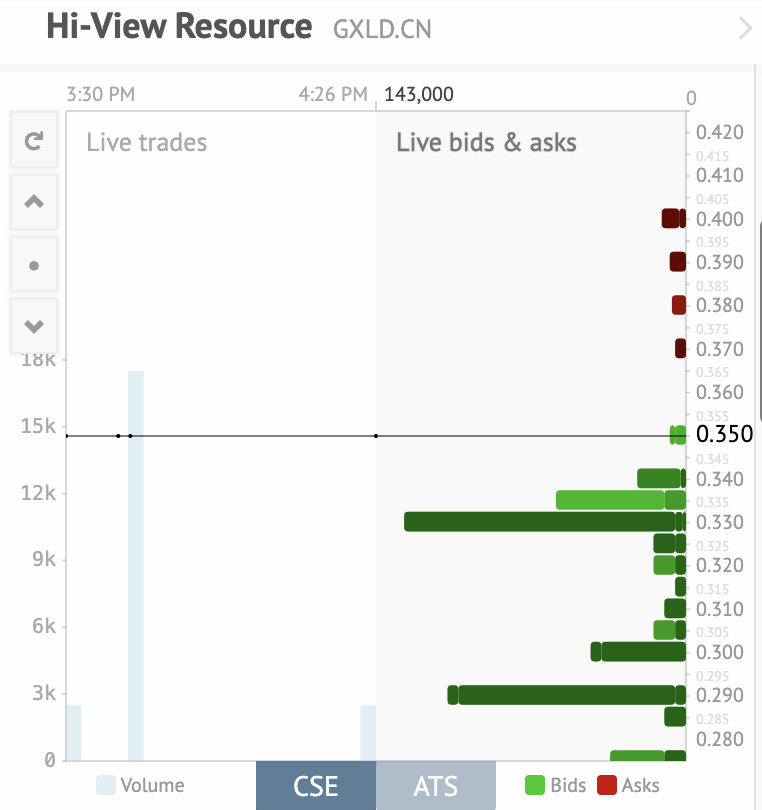Click the light blue Volume swatch

(106, 785)
